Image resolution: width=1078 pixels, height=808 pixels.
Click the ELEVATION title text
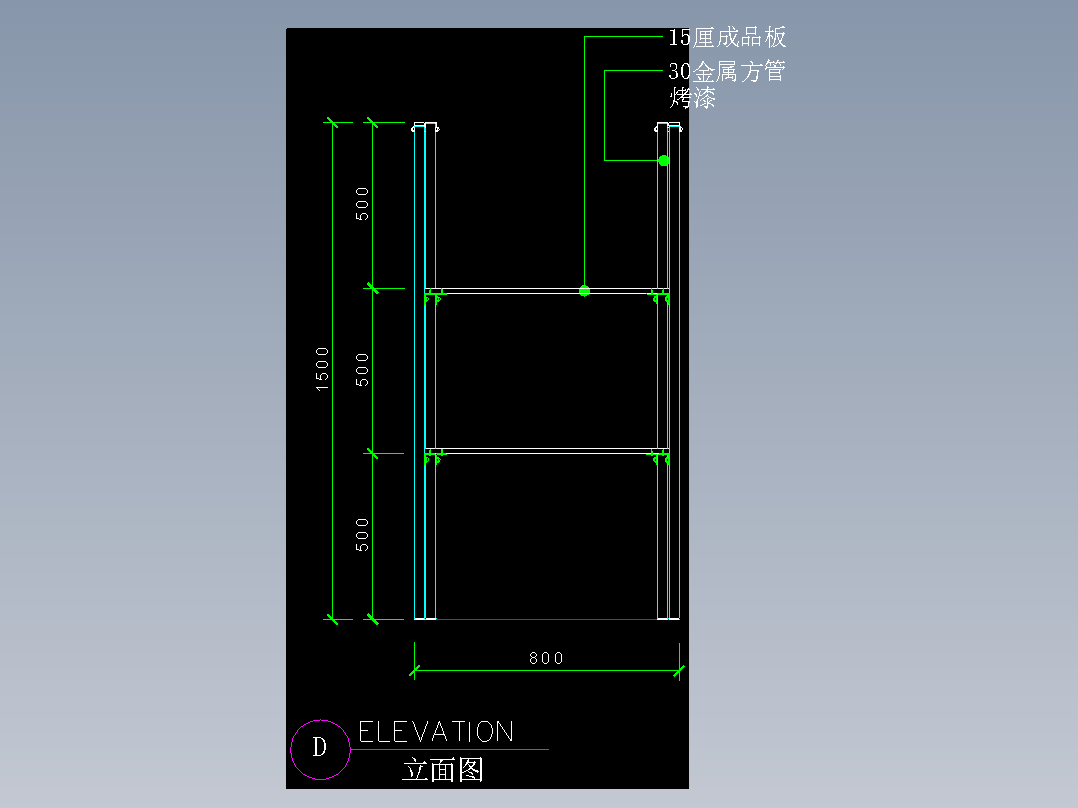point(436,732)
